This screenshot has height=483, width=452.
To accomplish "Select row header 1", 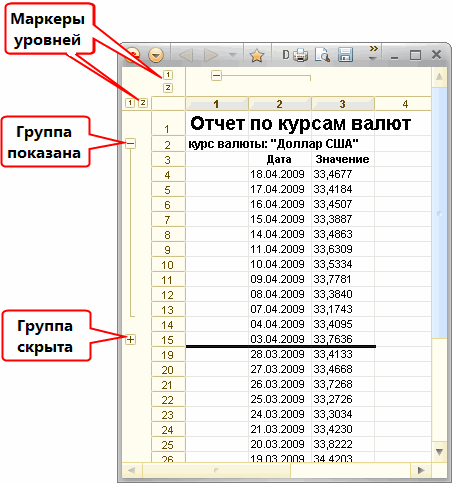I will (x=168, y=123).
